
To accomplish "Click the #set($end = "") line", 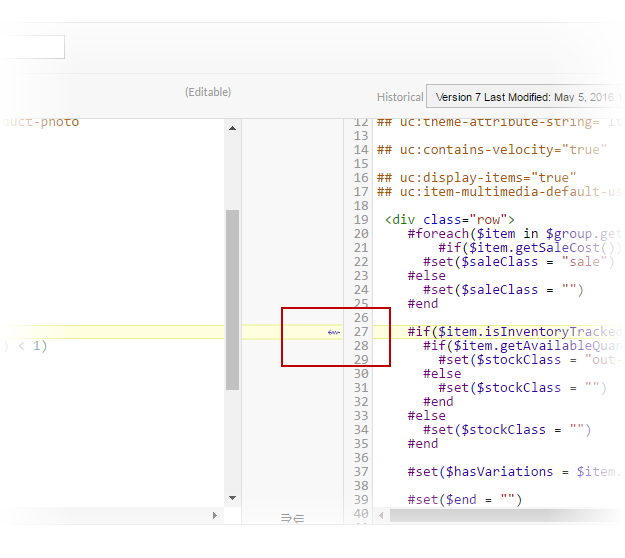I will pos(465,500).
